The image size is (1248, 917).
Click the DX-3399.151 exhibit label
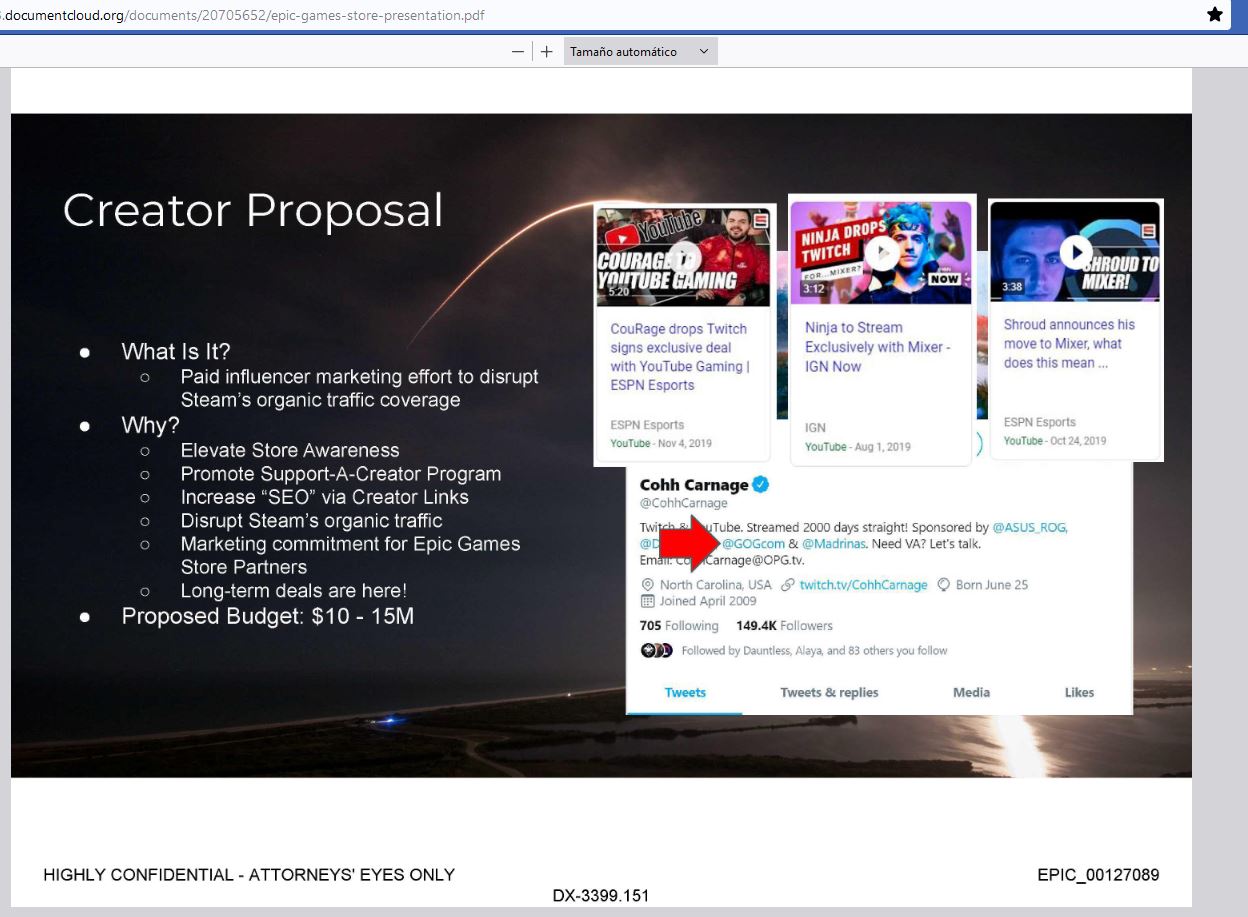(x=601, y=896)
